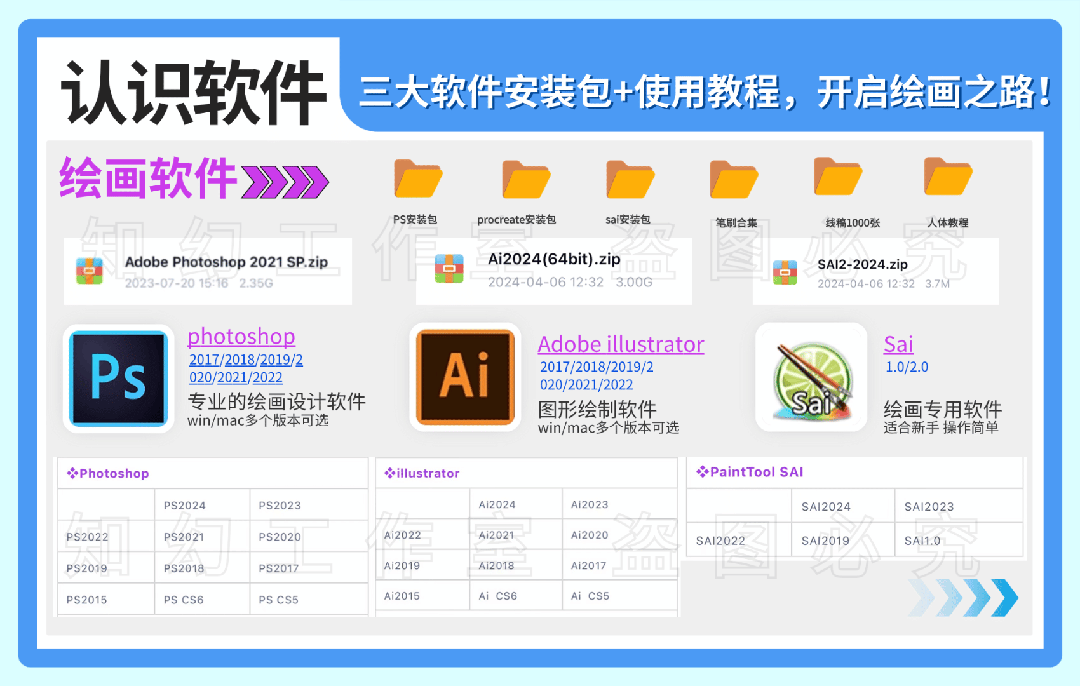Click the 绘画专用软件 description

coord(942,409)
